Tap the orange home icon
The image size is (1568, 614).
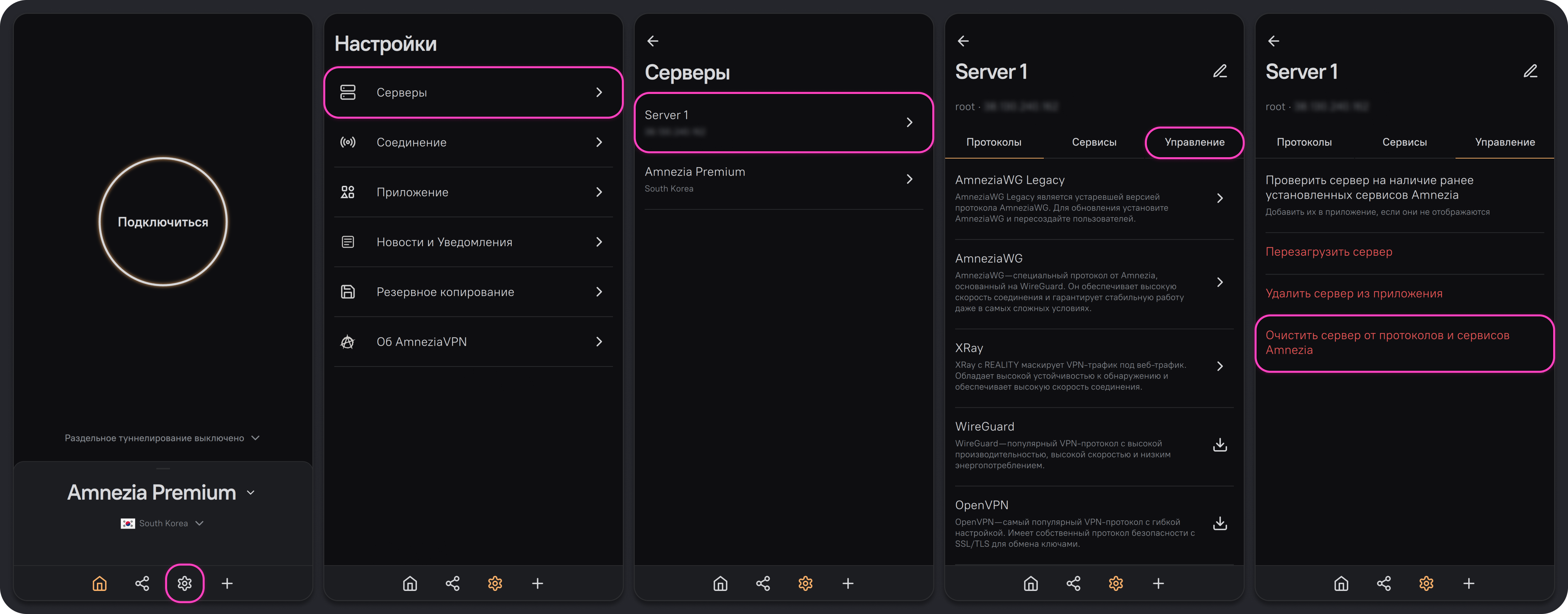pyautogui.click(x=99, y=584)
